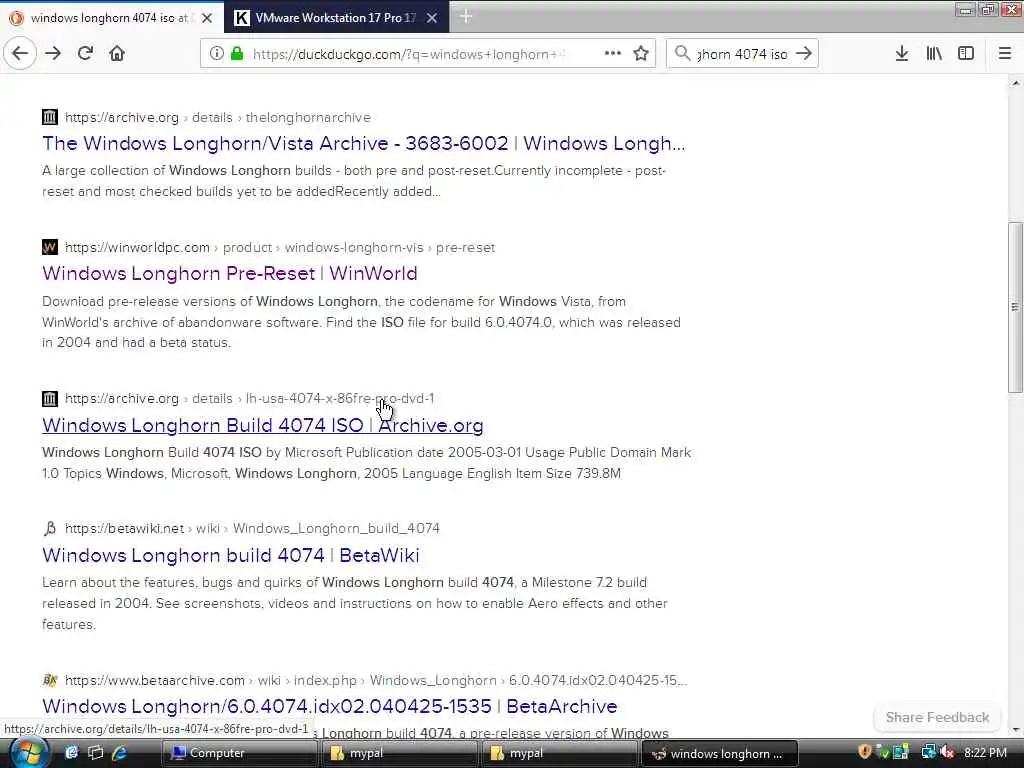Viewport: 1024px width, 768px height.
Task: Open the library icon
Action: pyautogui.click(x=934, y=54)
